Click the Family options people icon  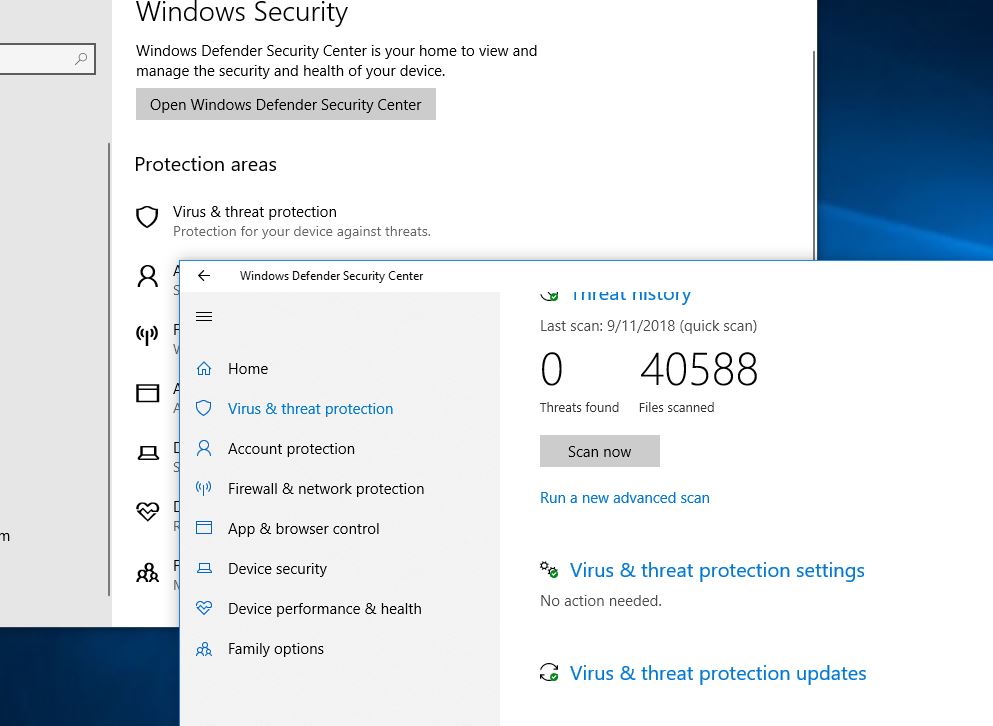tap(204, 649)
